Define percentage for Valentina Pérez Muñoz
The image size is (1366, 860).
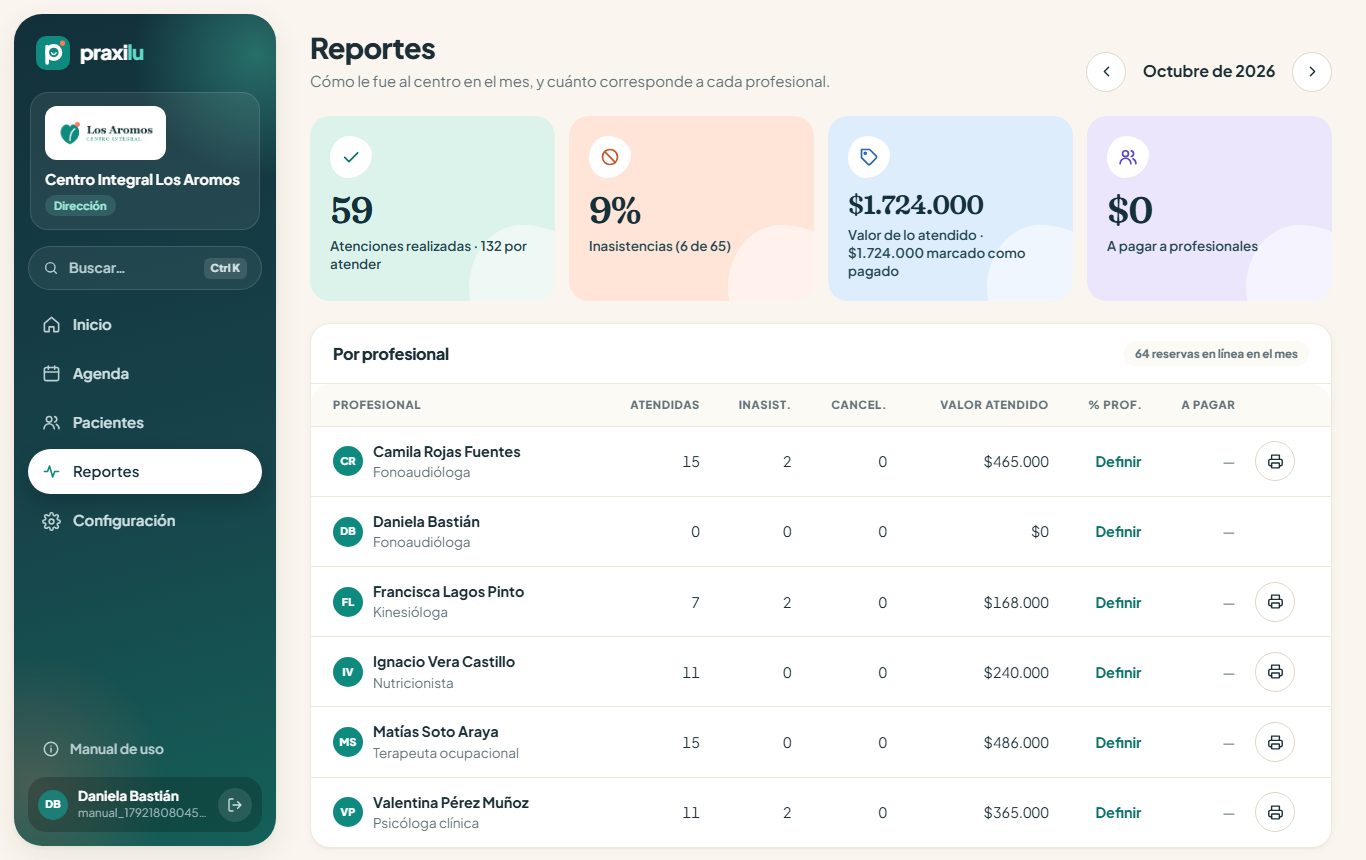tap(1118, 813)
